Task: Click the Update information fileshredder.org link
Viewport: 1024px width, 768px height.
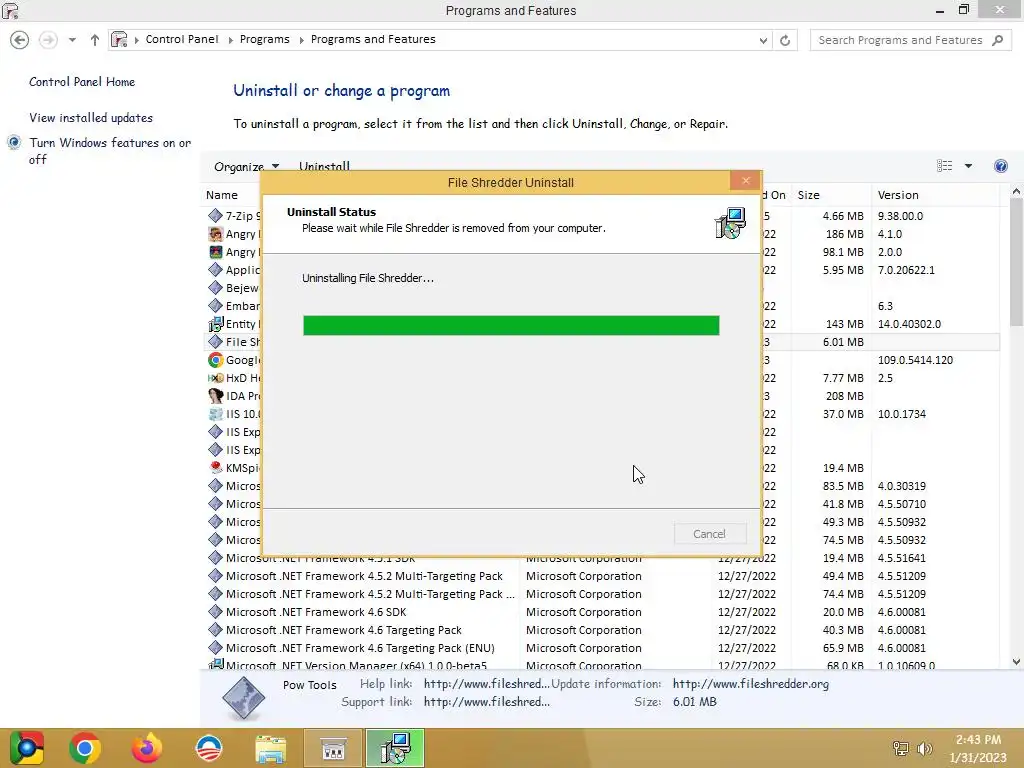Action: pyautogui.click(x=750, y=684)
